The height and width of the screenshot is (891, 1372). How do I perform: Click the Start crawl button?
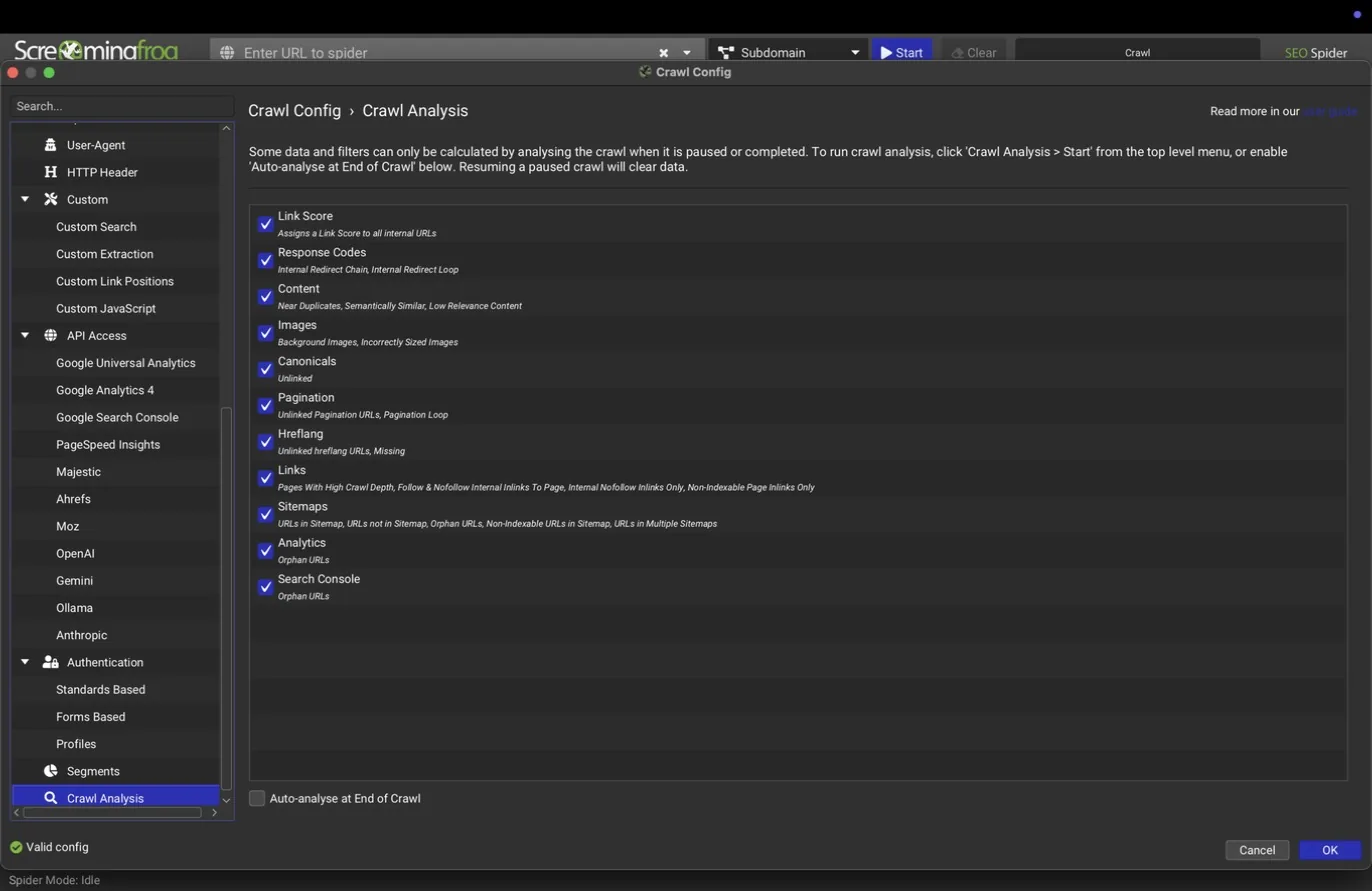tap(902, 52)
